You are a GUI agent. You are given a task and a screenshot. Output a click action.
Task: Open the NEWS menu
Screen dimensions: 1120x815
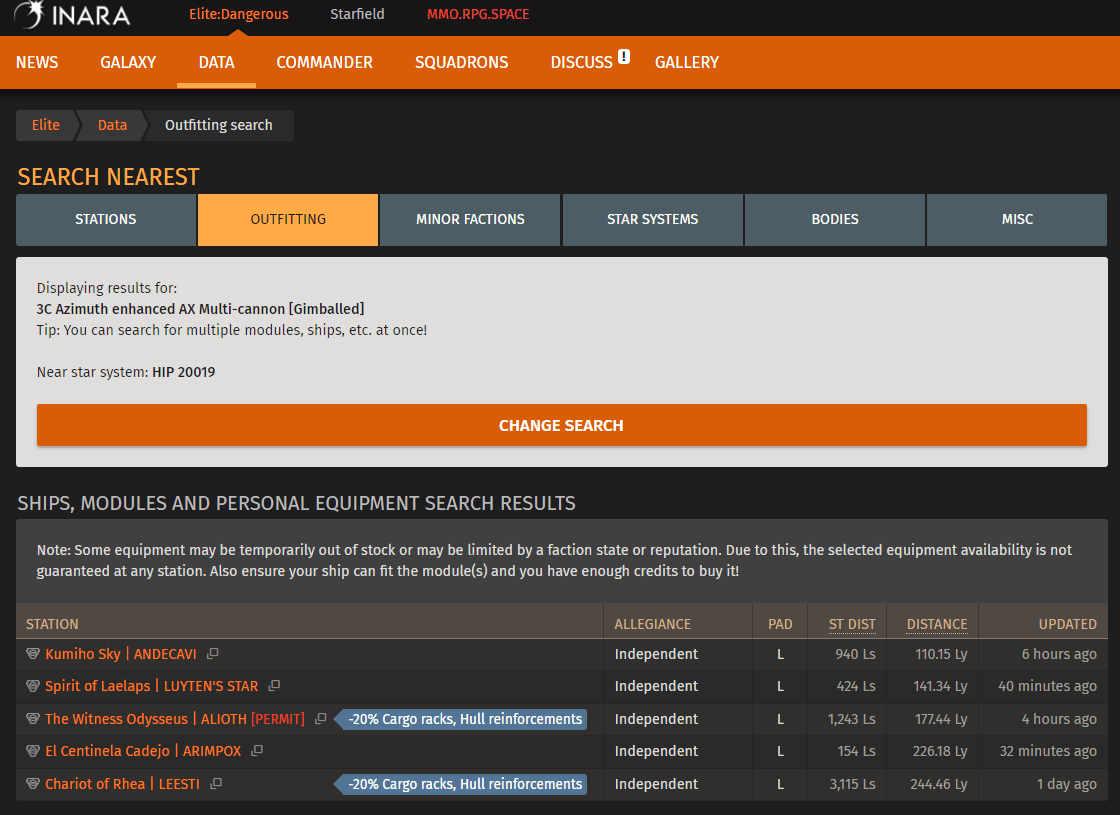(x=37, y=62)
